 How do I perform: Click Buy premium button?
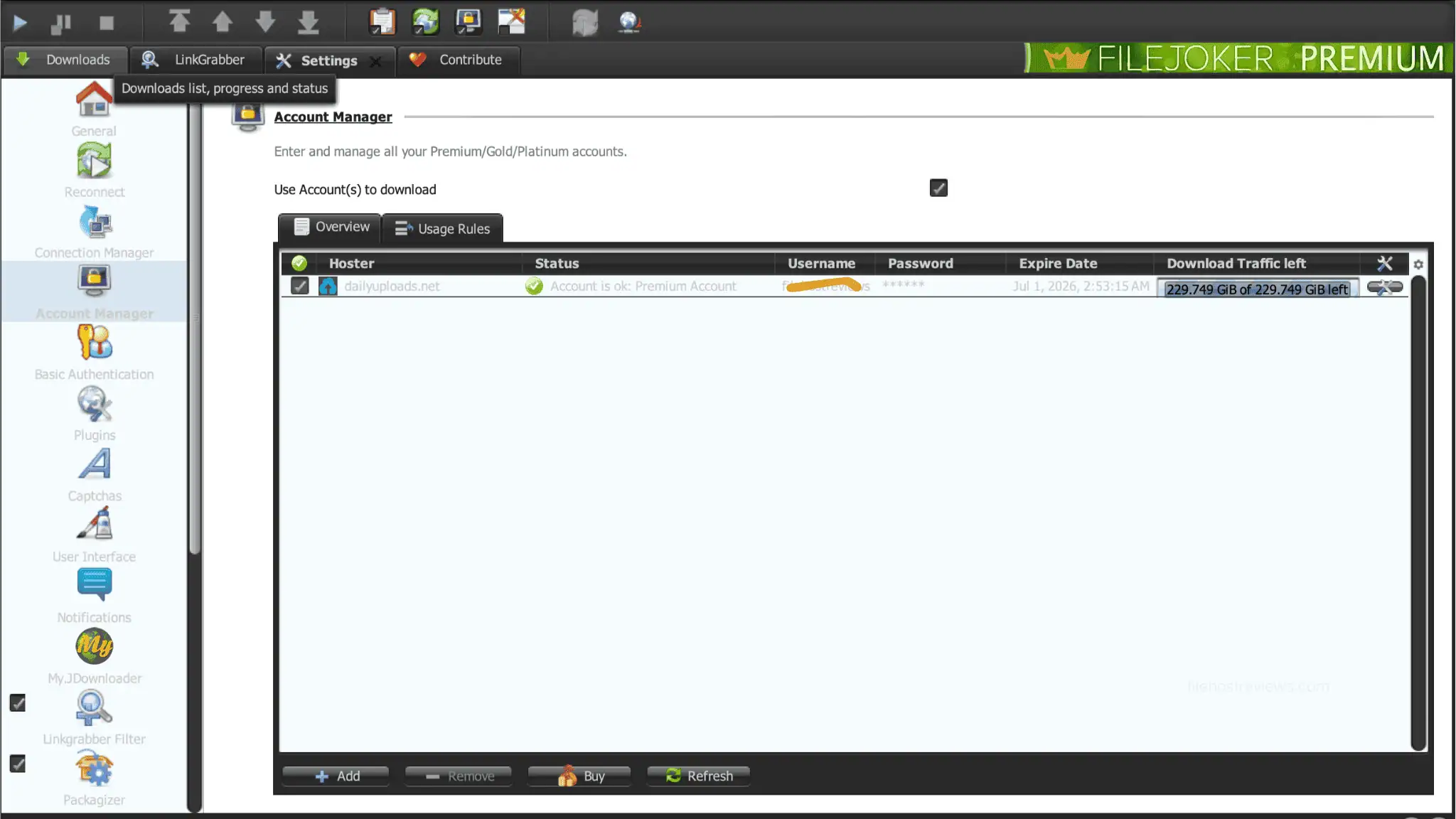pyautogui.click(x=580, y=776)
